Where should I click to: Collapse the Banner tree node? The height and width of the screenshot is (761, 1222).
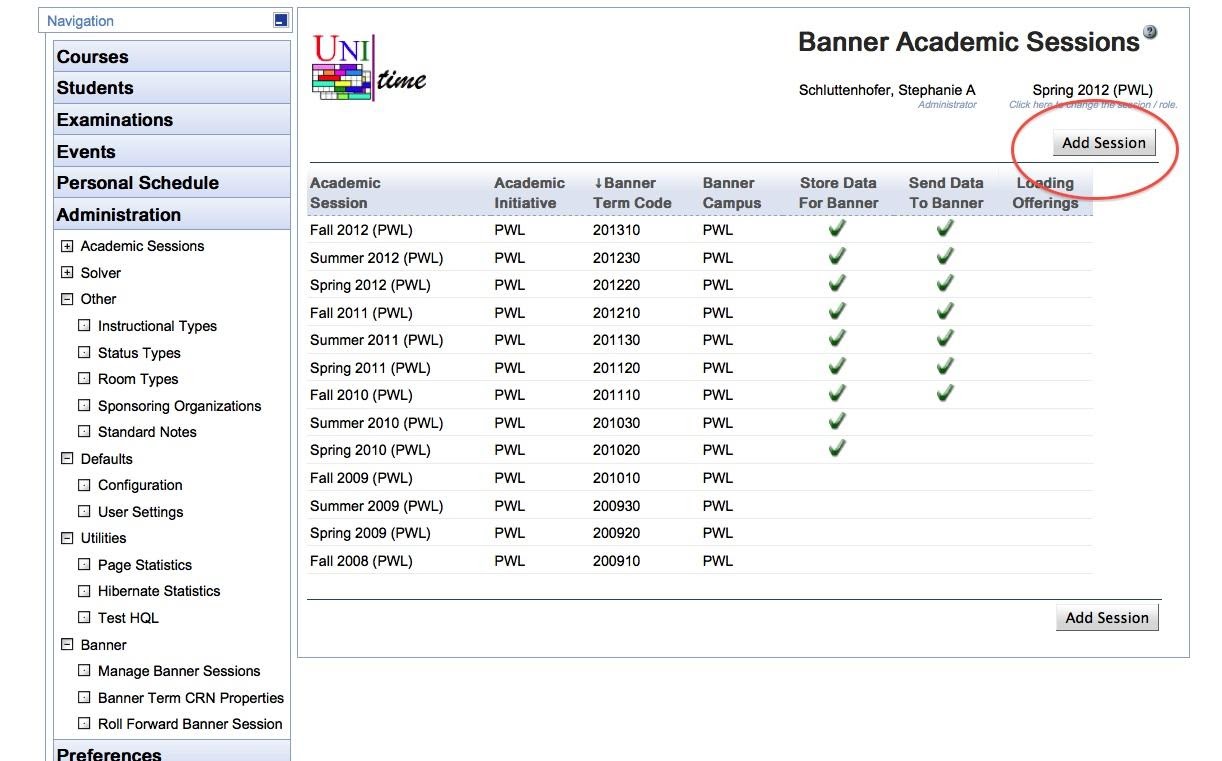tap(67, 645)
